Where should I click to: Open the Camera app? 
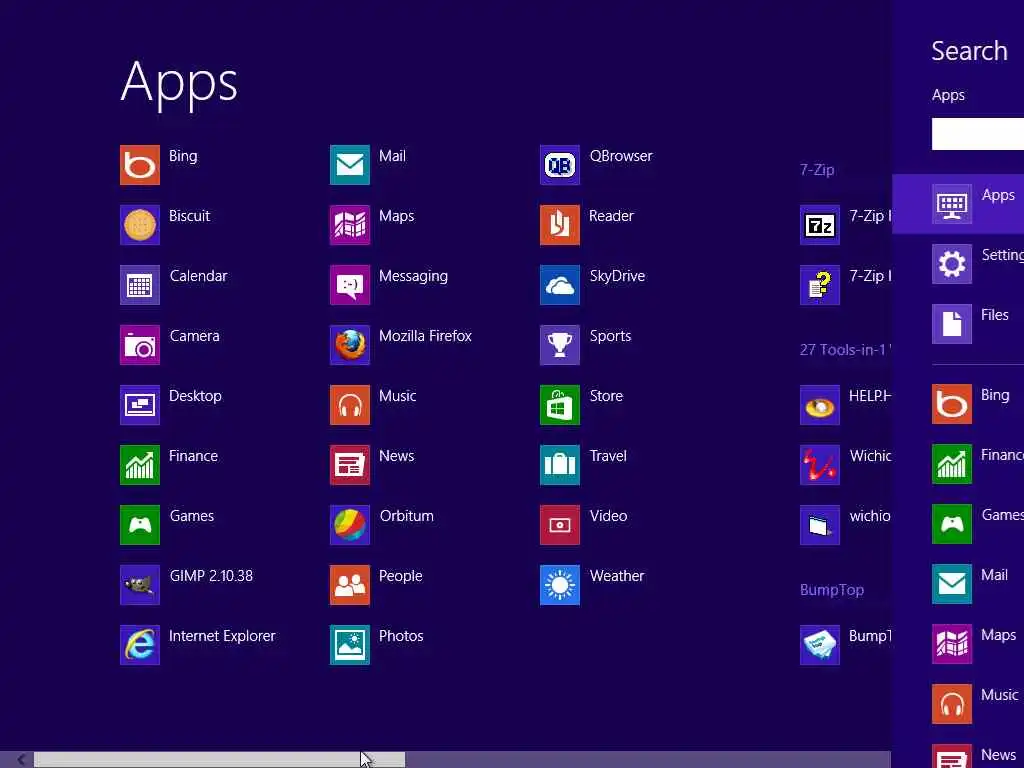pos(140,345)
